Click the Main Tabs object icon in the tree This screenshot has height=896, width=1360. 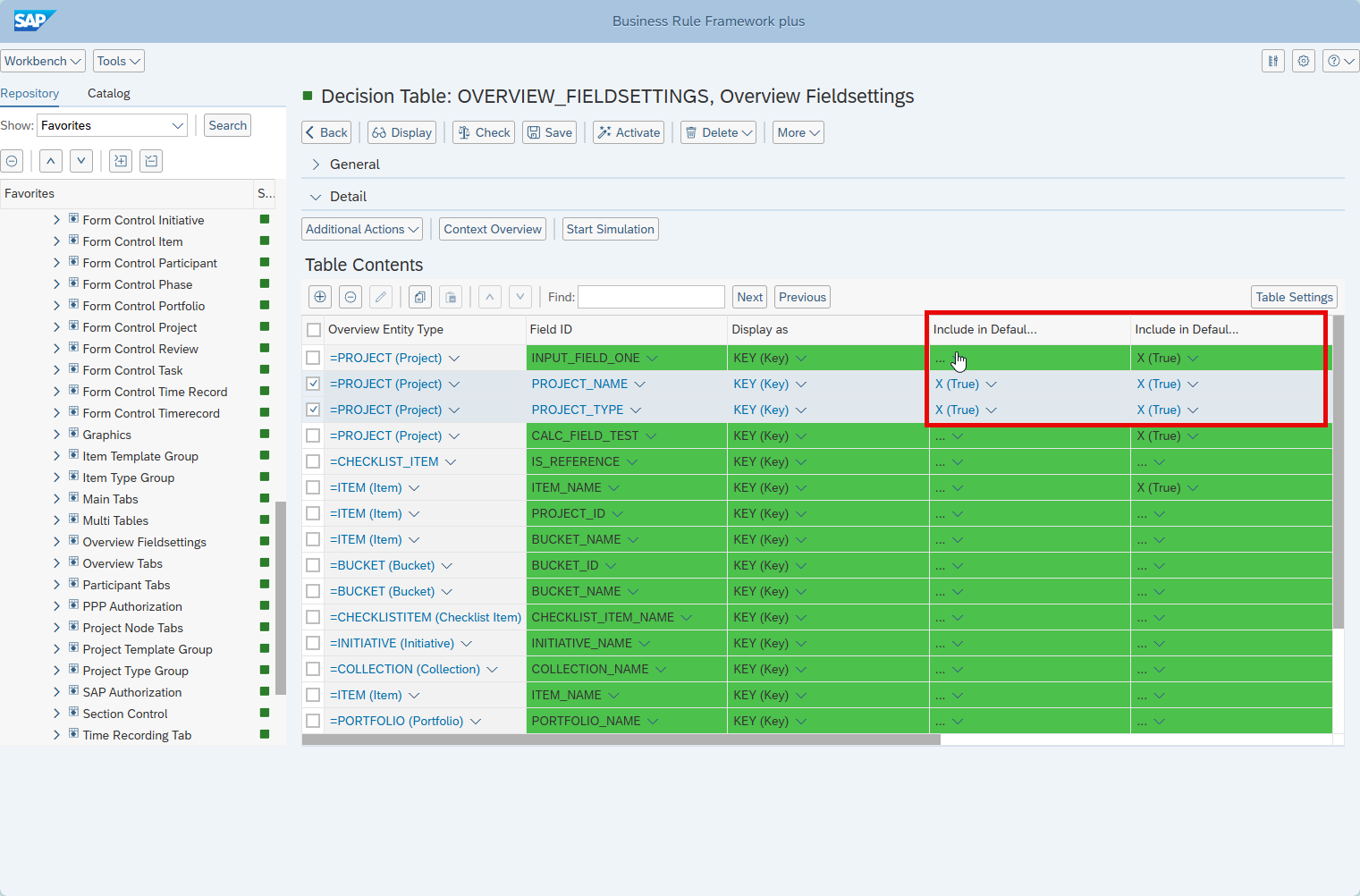coord(73,498)
